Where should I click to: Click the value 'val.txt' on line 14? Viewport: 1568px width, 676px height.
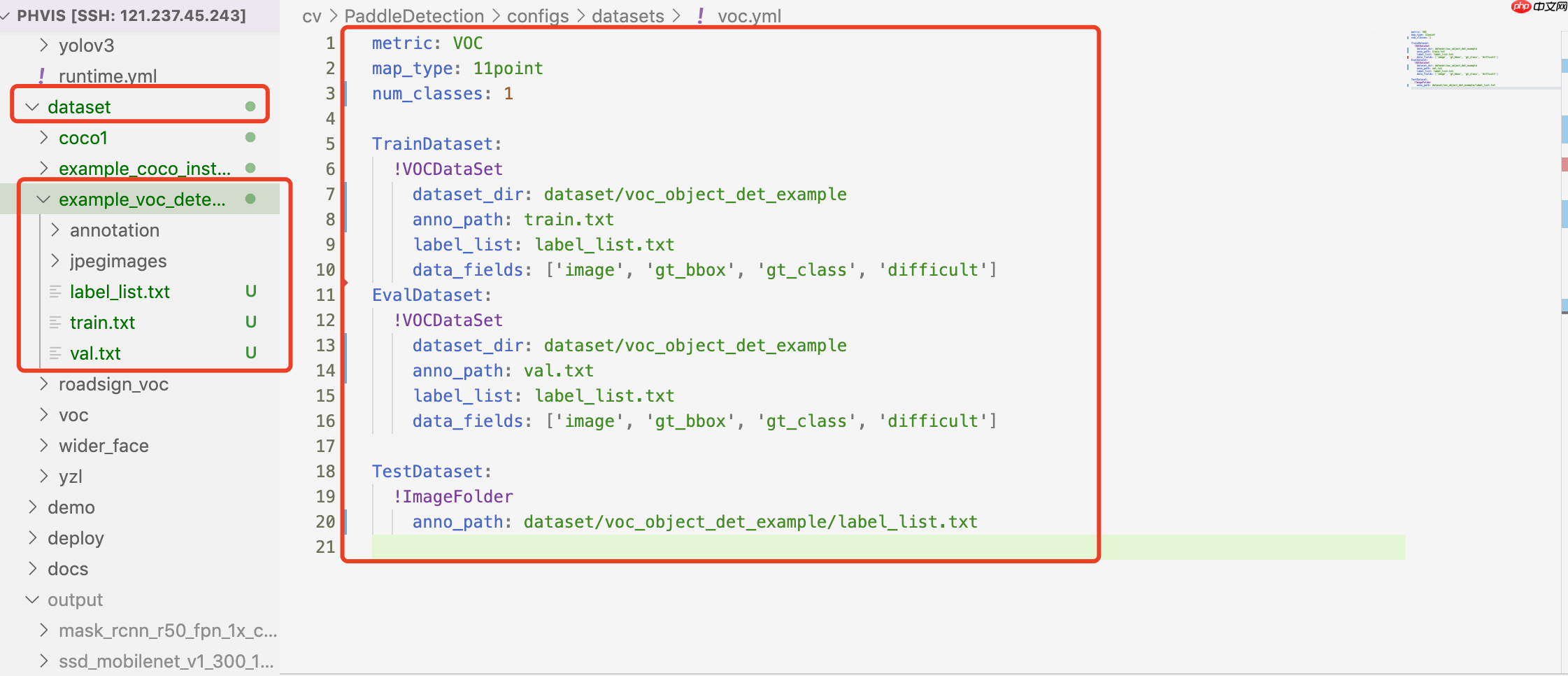(559, 371)
